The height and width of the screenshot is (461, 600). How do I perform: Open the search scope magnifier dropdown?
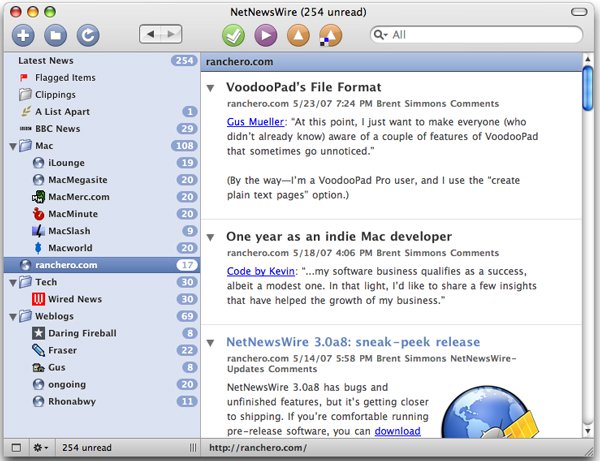[380, 35]
